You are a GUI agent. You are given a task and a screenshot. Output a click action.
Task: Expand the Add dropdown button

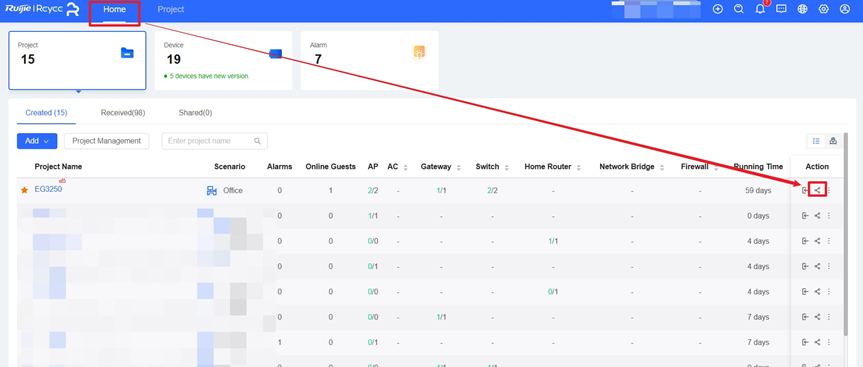[37, 141]
